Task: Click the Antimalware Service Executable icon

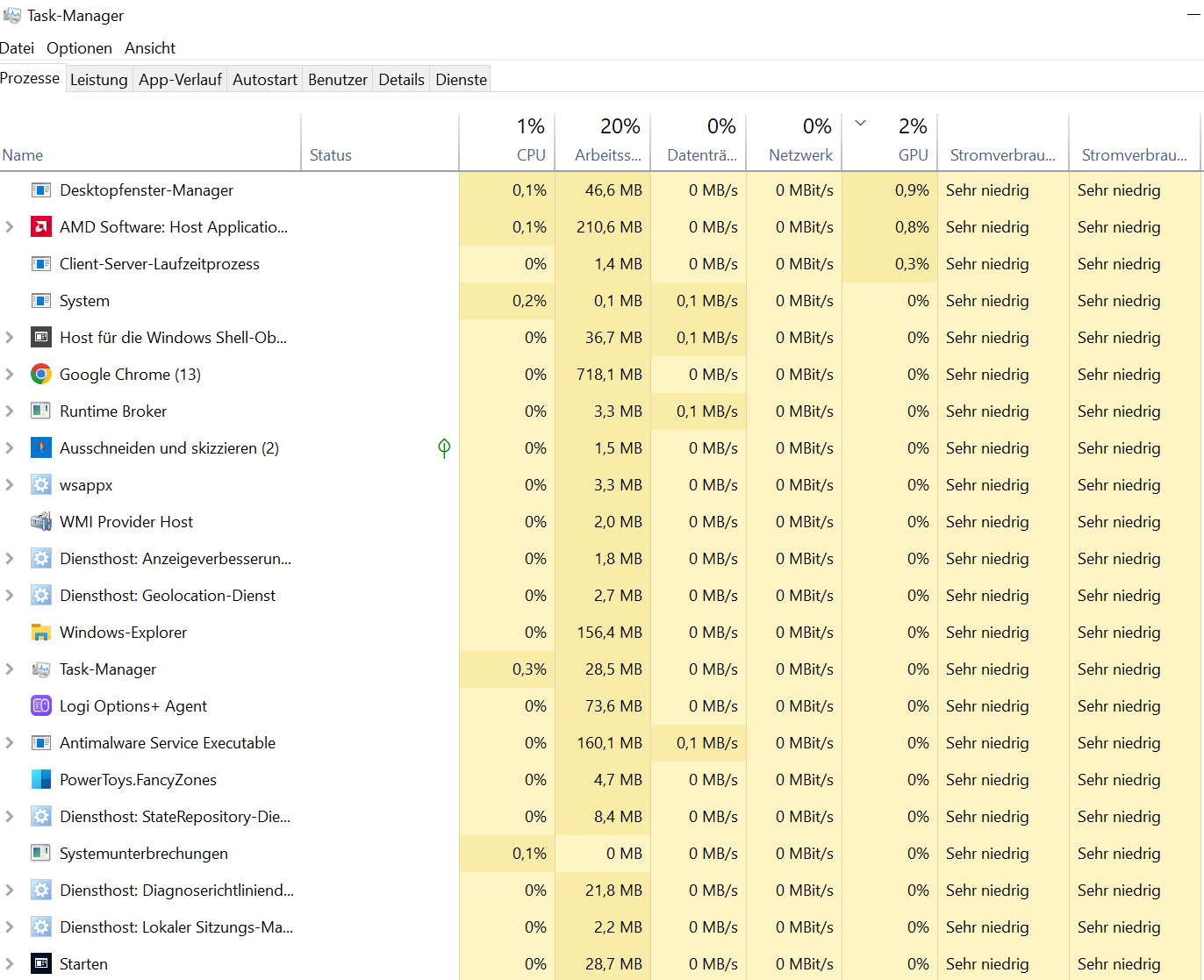Action: 40,742
